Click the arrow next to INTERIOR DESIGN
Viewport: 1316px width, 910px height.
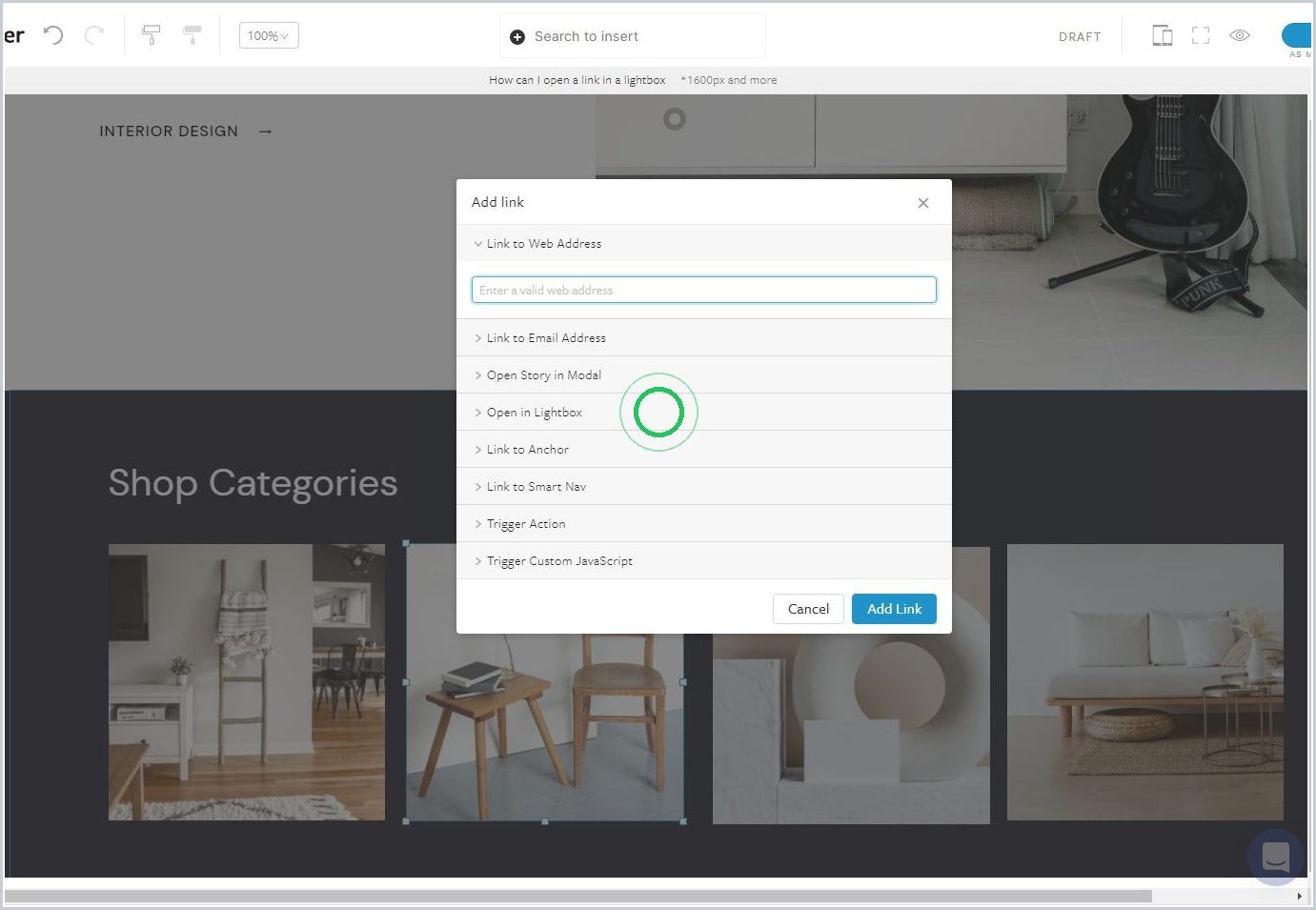[266, 131]
